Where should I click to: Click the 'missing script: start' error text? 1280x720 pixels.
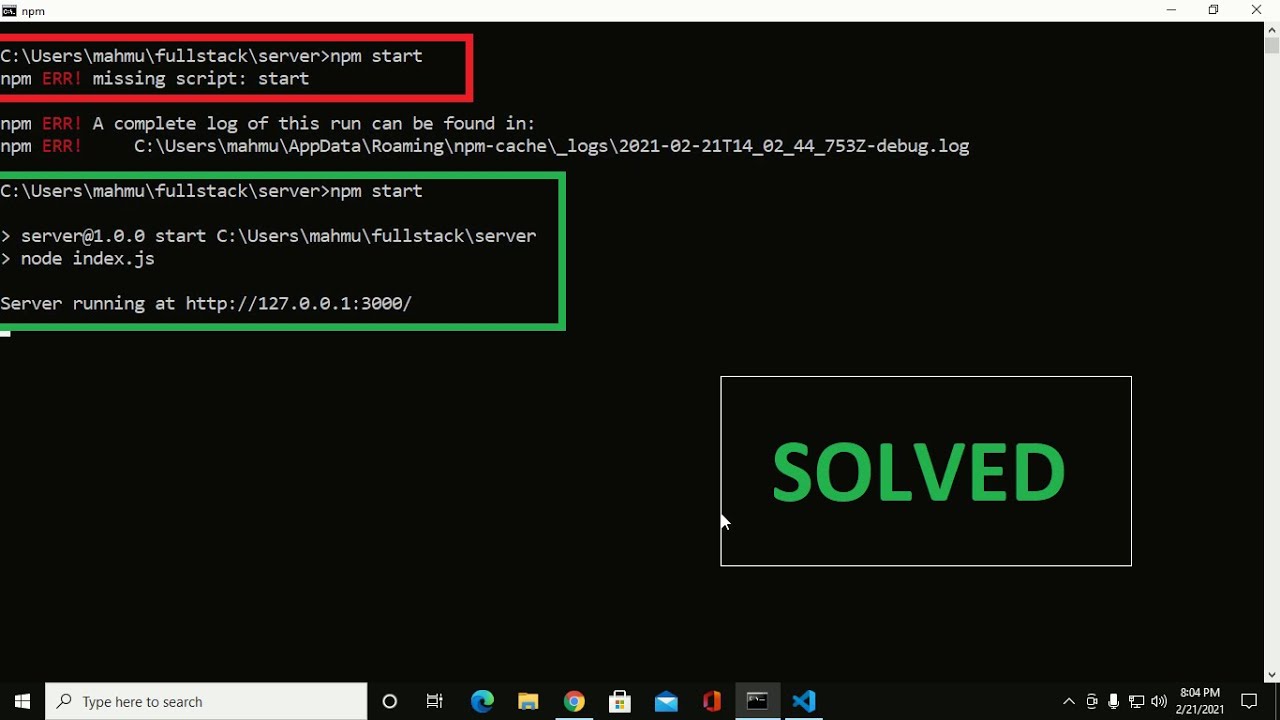(201, 78)
